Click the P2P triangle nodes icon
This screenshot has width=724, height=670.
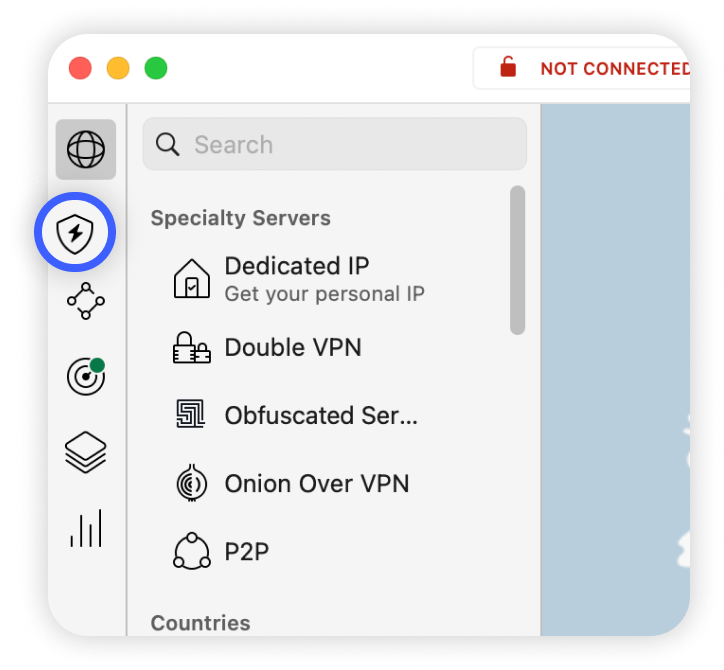coord(192,551)
